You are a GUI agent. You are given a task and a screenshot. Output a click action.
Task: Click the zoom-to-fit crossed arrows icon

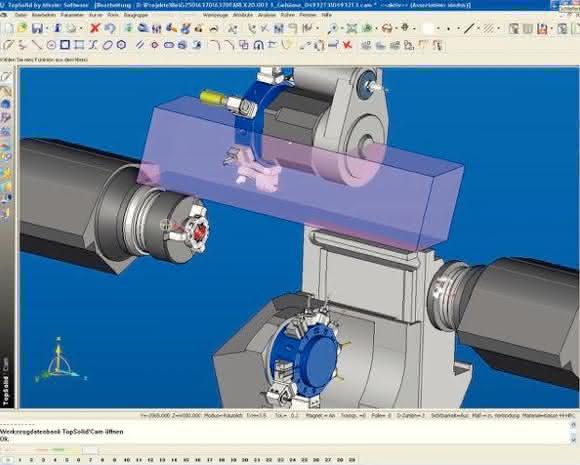click(x=351, y=28)
